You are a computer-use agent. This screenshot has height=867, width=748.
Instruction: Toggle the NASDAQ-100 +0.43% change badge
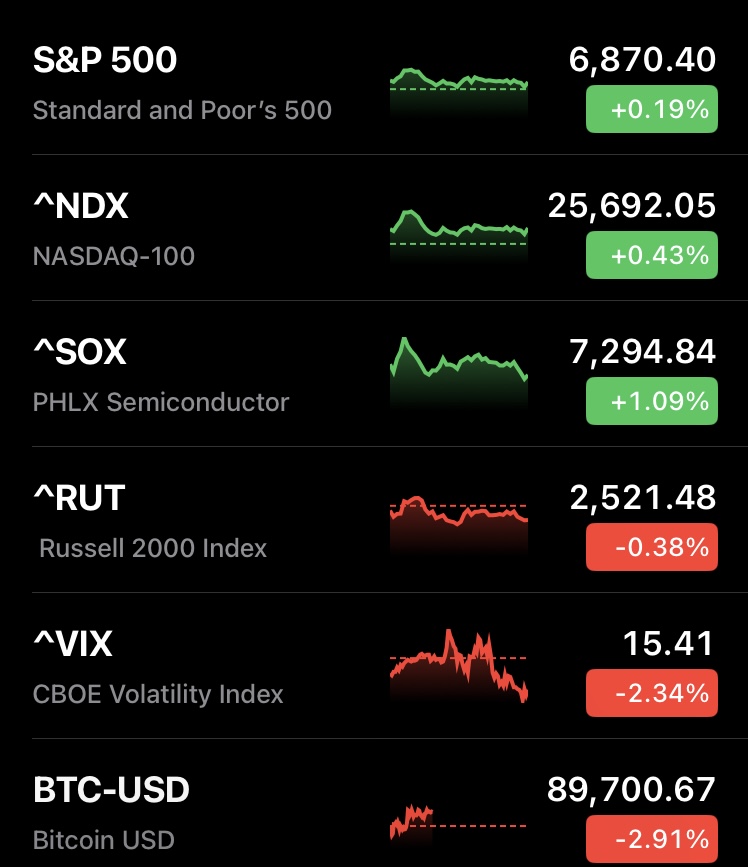coord(651,256)
